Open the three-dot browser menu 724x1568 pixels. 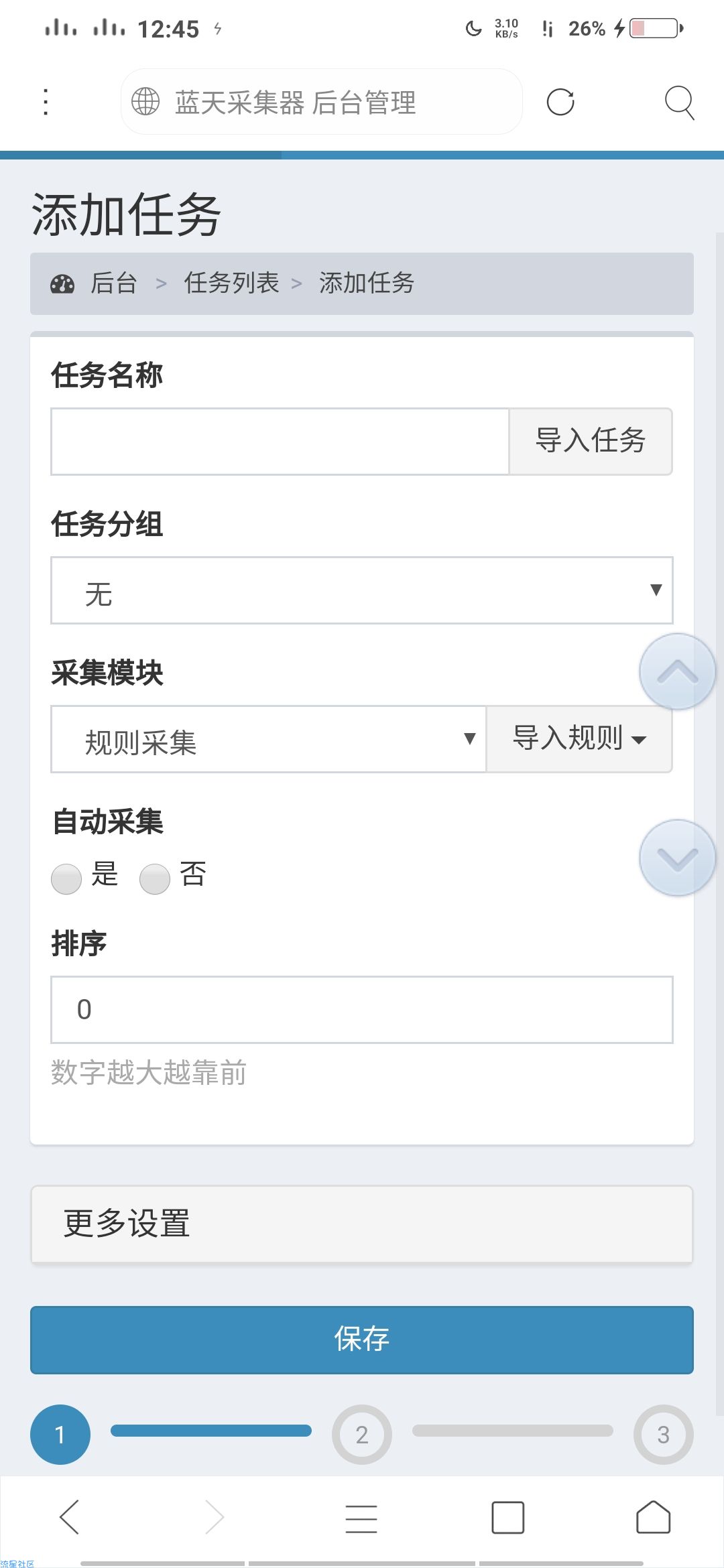coord(46,102)
